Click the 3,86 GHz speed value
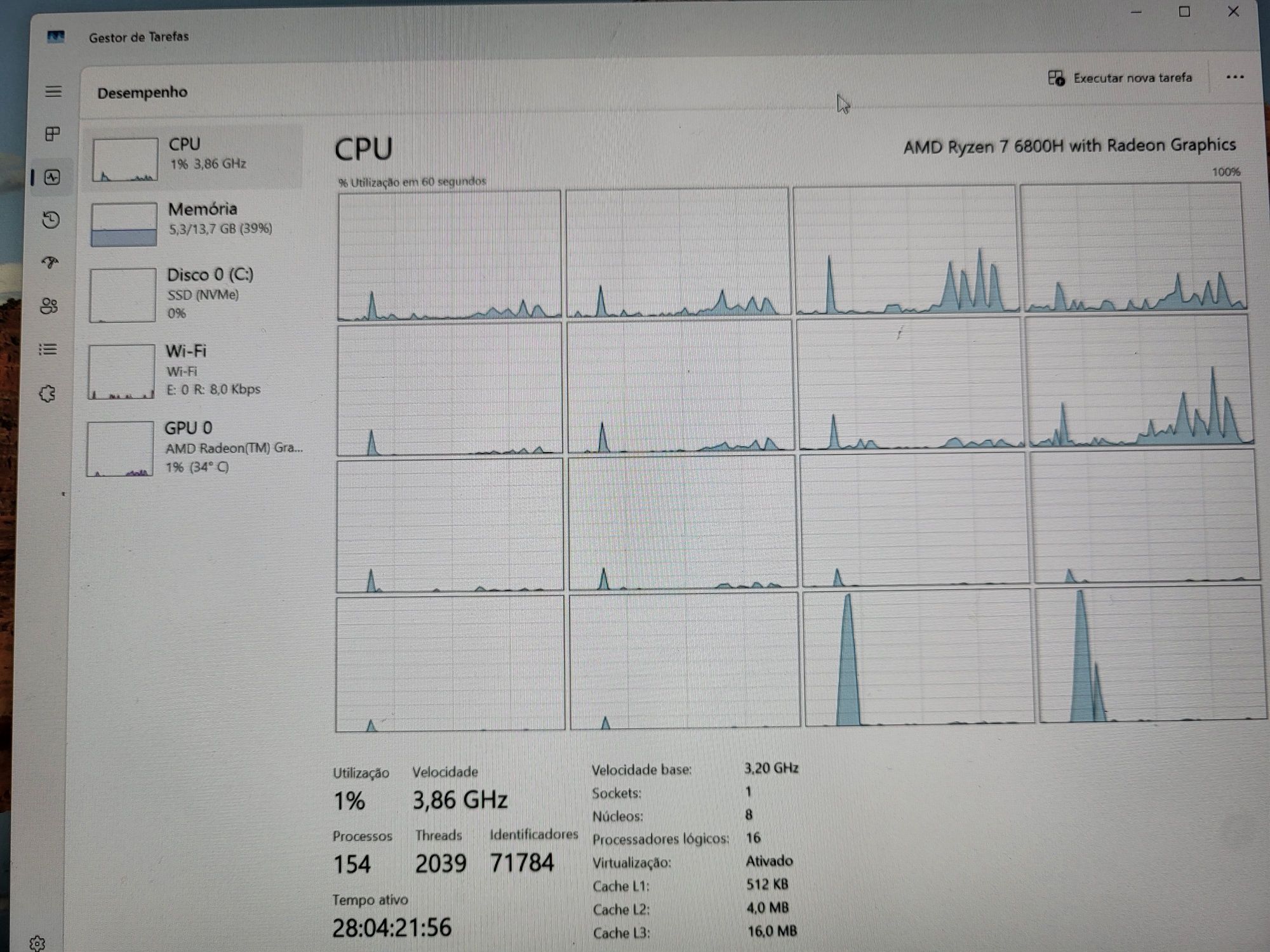This screenshot has width=1270, height=952. [x=460, y=800]
